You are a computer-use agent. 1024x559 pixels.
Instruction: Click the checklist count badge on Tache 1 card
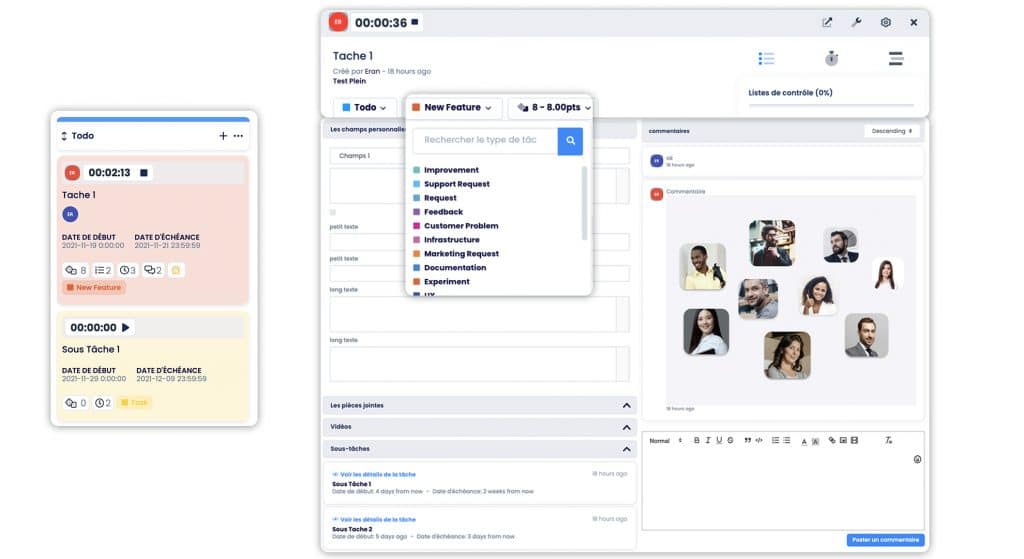(x=103, y=270)
